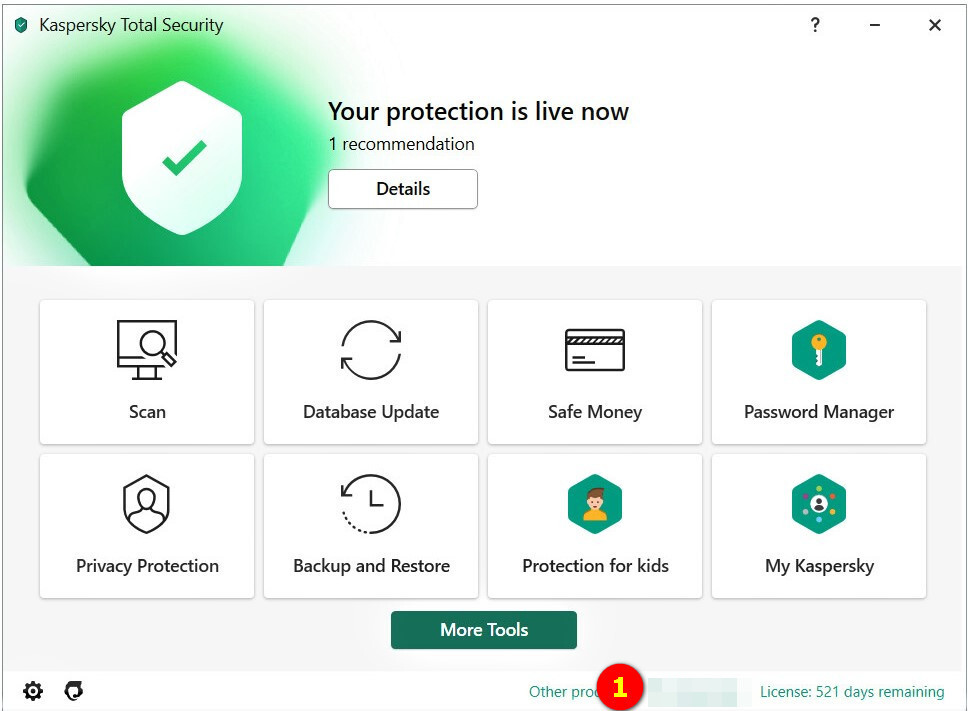Screen dimensions: 968x711
Task: Show More Tools
Action: [484, 630]
